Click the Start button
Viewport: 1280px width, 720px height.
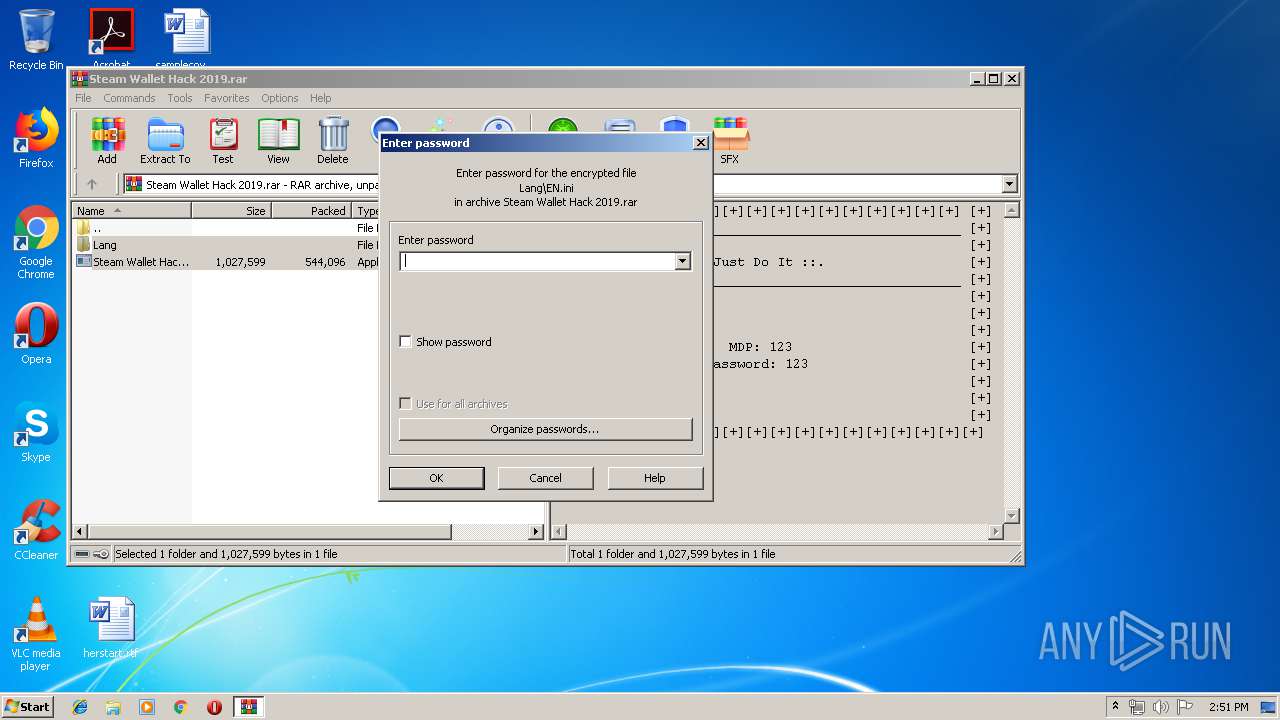point(28,707)
